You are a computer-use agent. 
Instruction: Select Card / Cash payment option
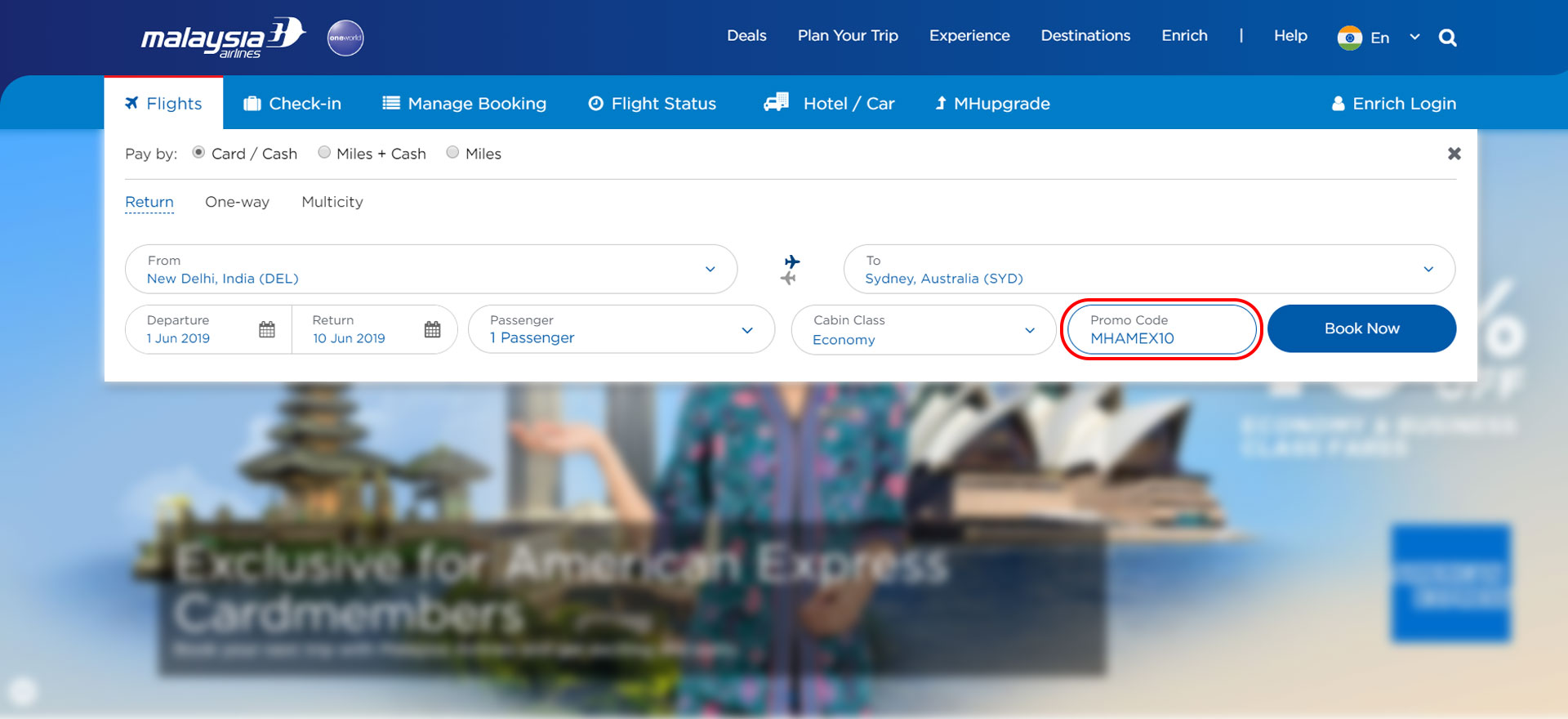pos(198,153)
